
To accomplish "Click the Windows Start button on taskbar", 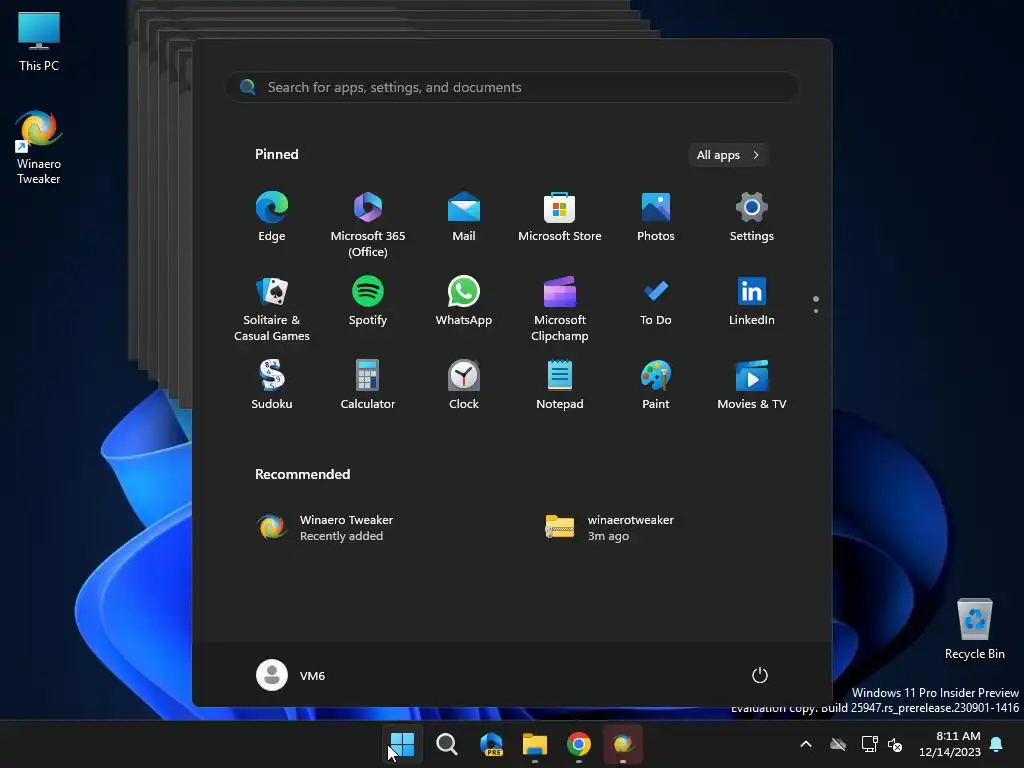I will click(402, 744).
